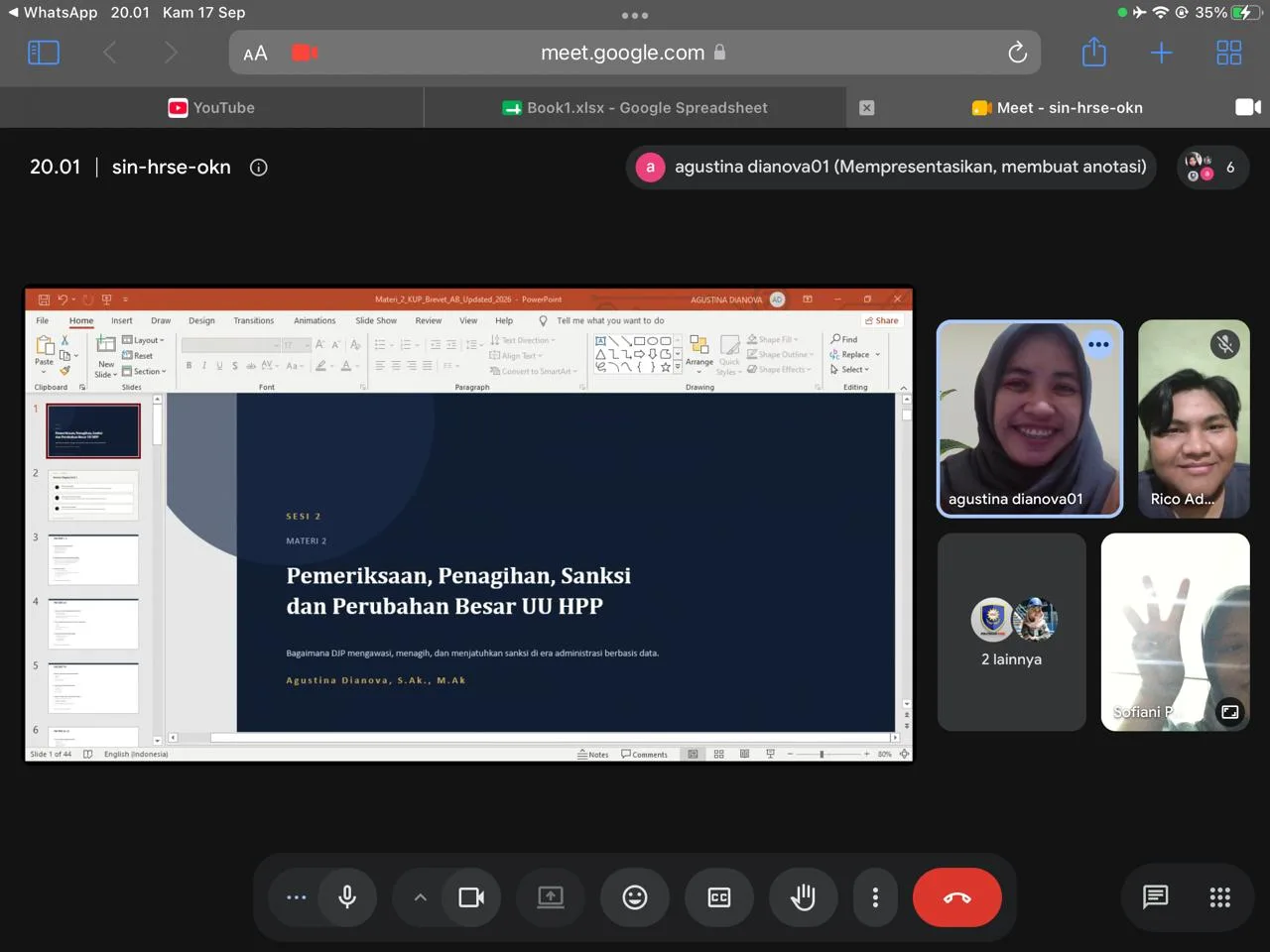The image size is (1270, 952).
Task: Add a new Safari tab
Action: tap(1162, 53)
